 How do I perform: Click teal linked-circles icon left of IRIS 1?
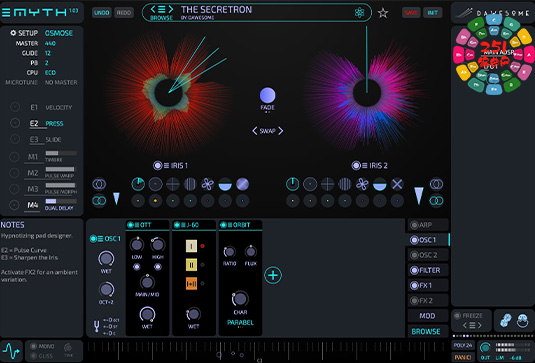pyautogui.click(x=99, y=200)
